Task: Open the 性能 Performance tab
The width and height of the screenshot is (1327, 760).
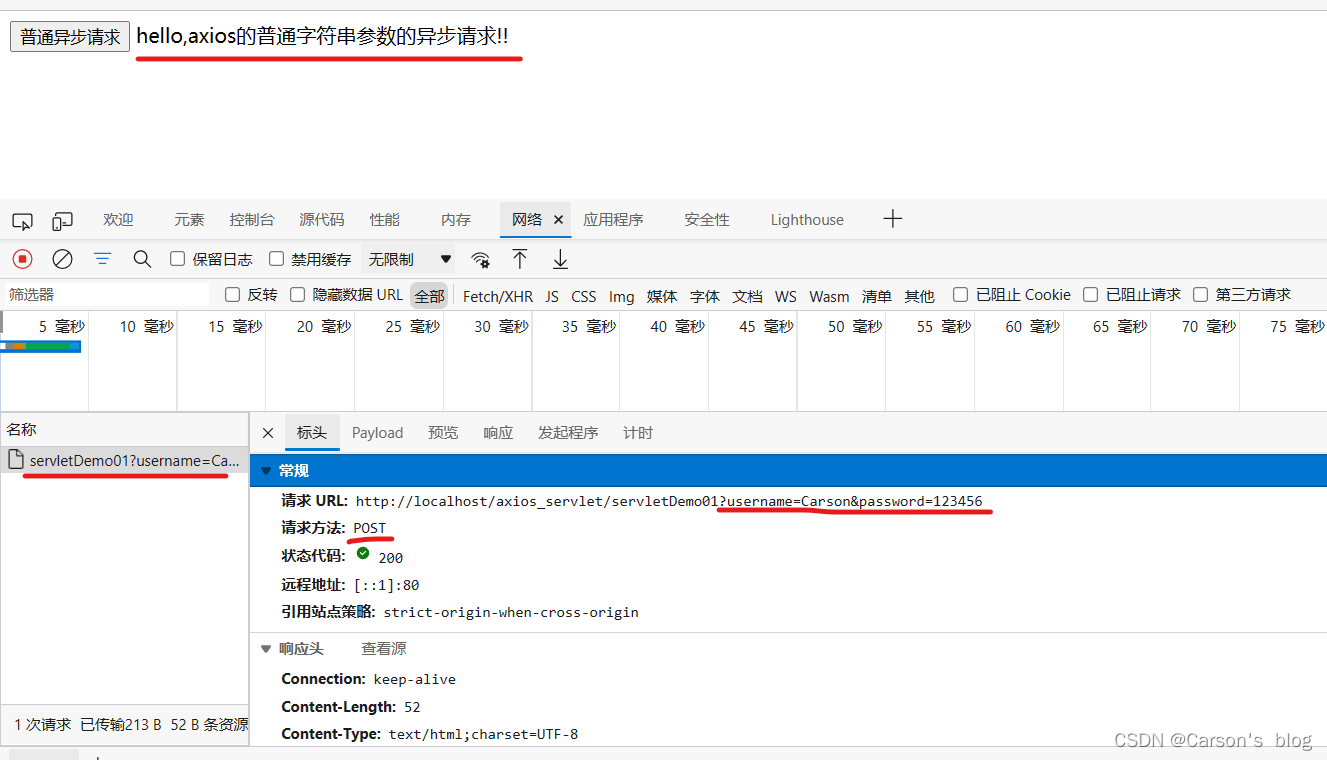Action: point(385,220)
